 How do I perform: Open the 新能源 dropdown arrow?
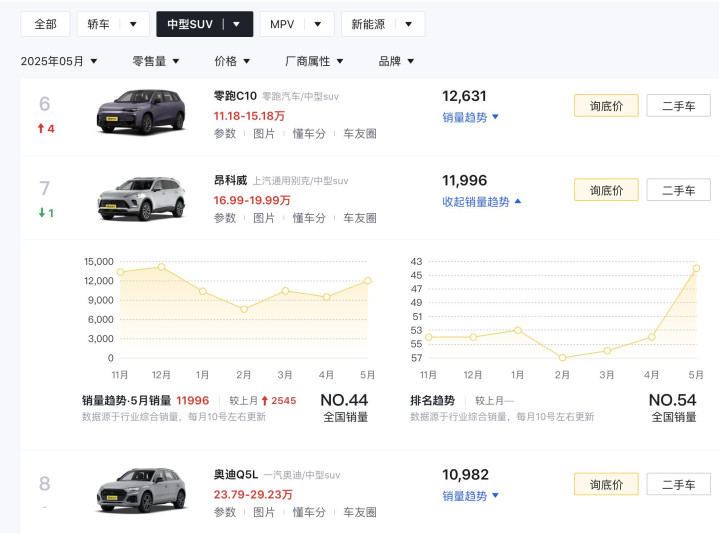tap(408, 24)
